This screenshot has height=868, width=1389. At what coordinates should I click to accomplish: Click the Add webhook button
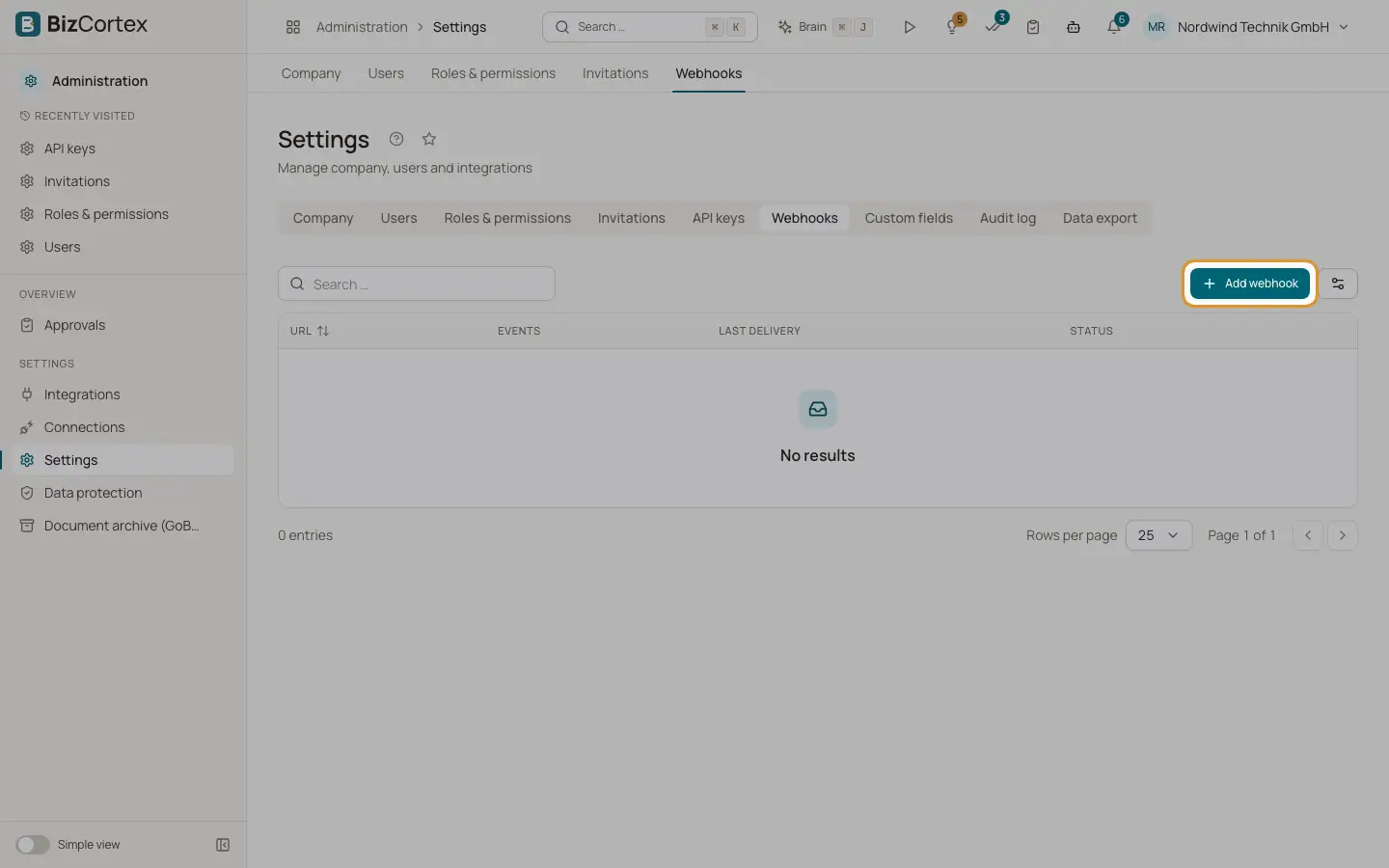1250,284
